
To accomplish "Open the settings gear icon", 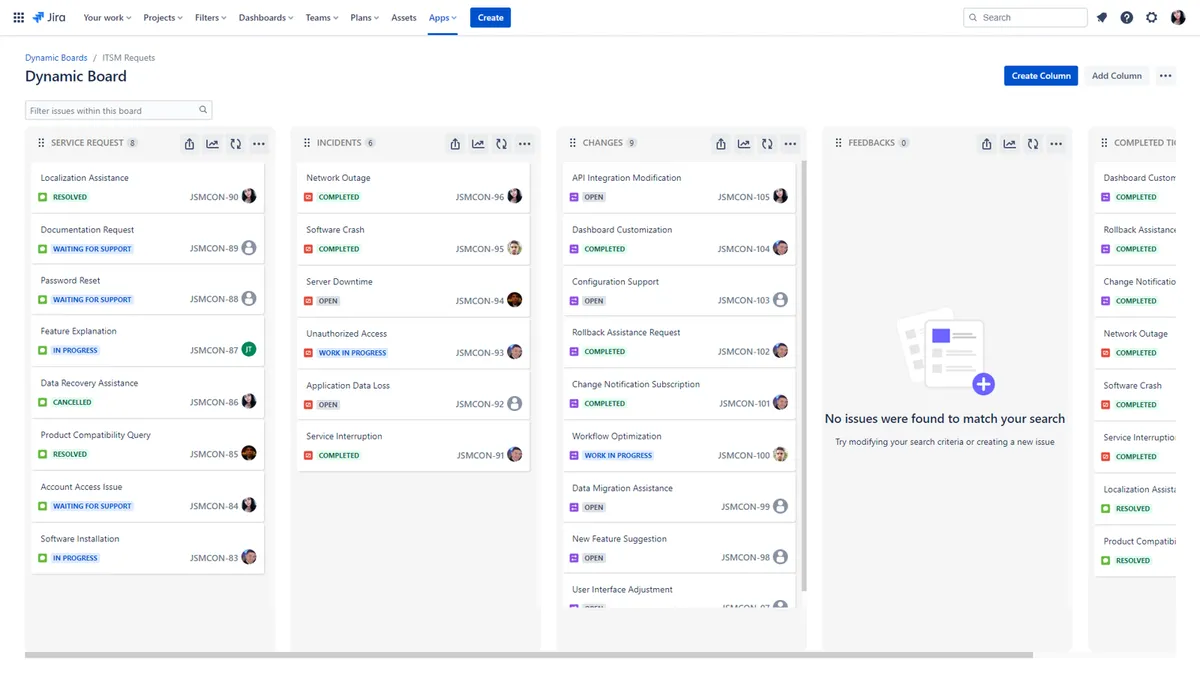I will (1152, 17).
